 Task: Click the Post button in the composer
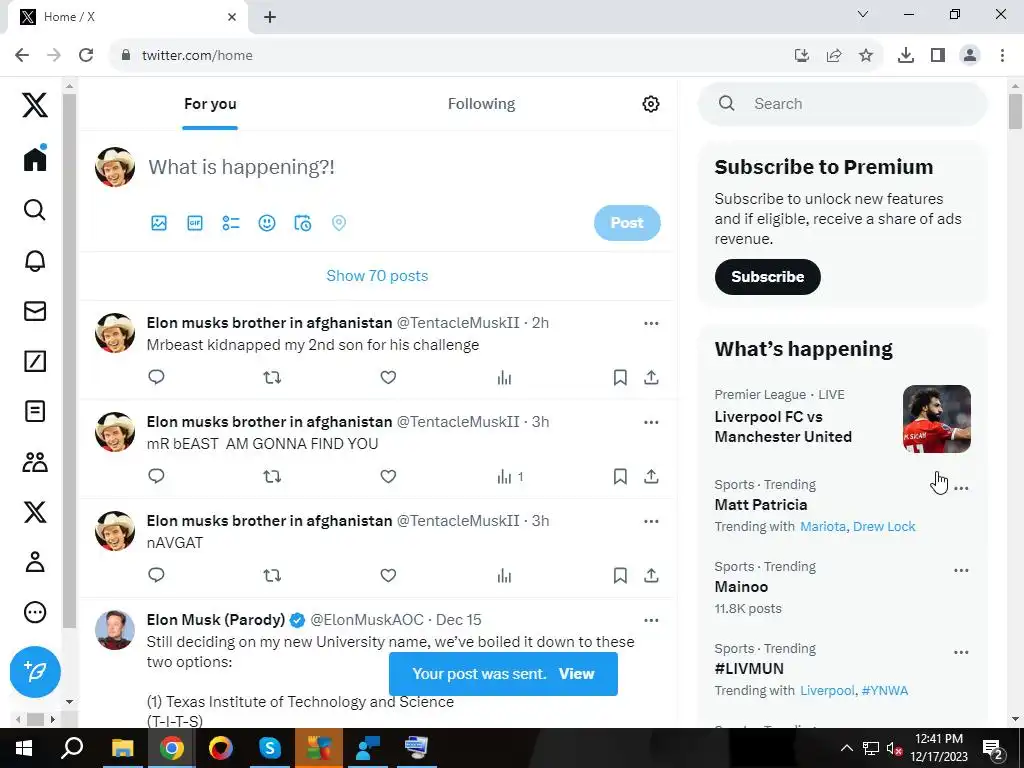coord(627,223)
